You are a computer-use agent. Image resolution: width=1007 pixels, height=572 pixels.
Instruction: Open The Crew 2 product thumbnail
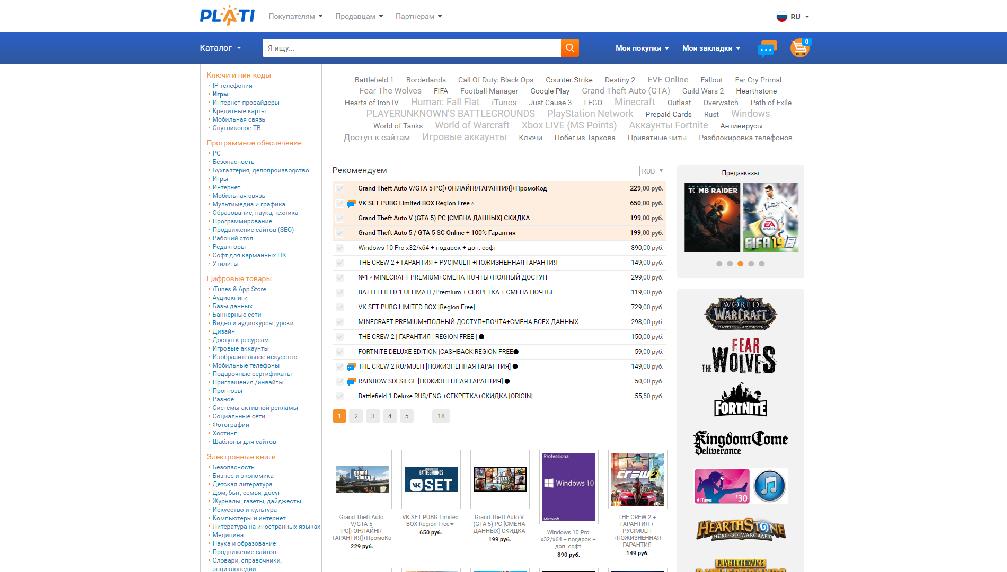tap(637, 480)
